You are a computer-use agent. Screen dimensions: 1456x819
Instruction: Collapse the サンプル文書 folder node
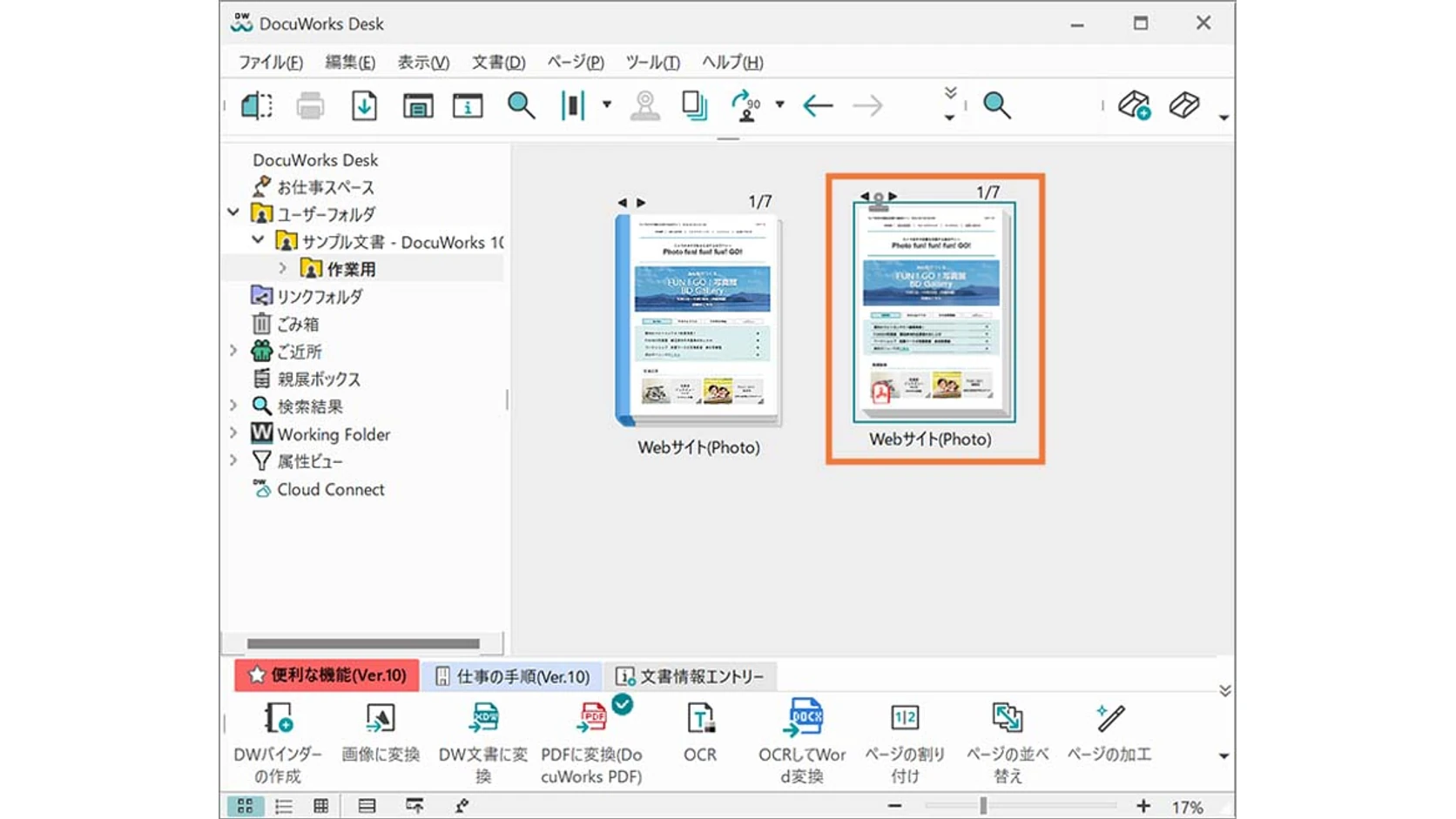[x=258, y=240]
